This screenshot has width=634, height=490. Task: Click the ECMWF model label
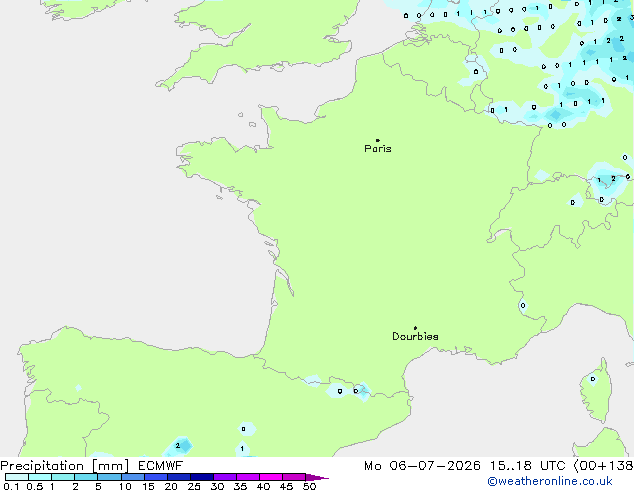tap(161, 466)
